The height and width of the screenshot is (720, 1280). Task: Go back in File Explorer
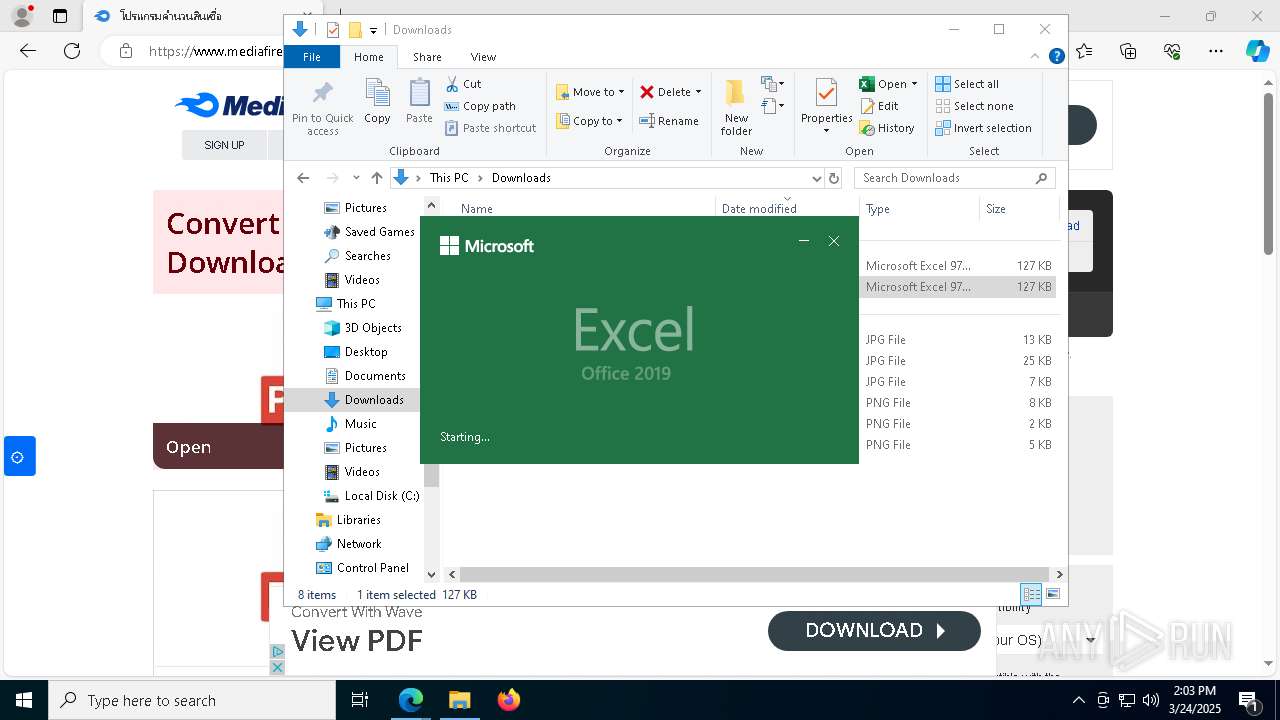pyautogui.click(x=303, y=178)
